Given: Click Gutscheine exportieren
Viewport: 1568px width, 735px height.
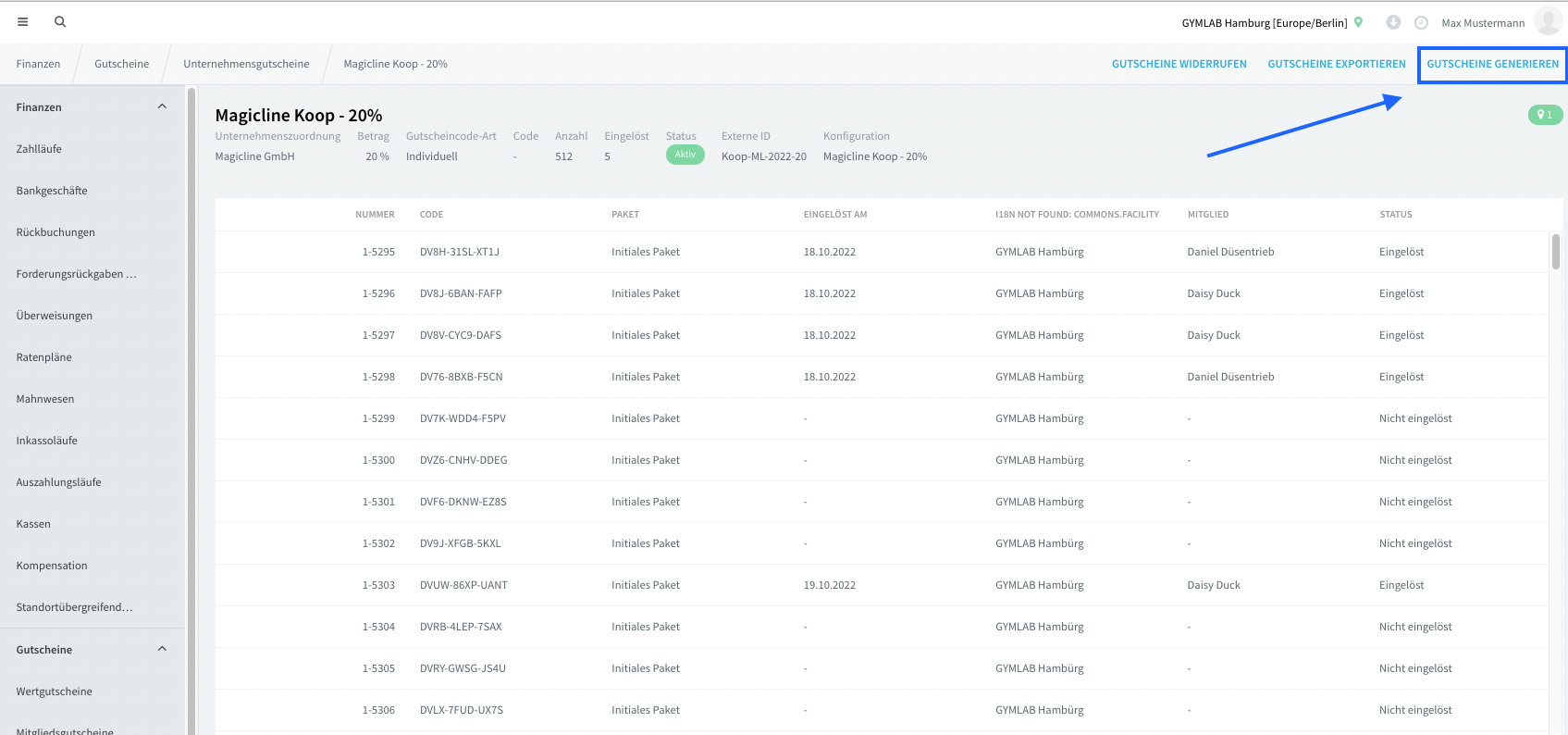Looking at the screenshot, I should click(1337, 64).
